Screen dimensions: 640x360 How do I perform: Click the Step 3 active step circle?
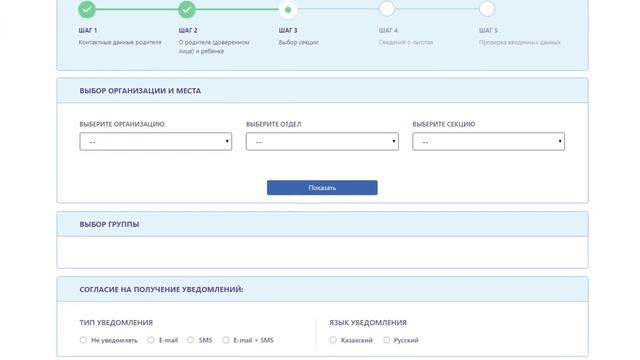(288, 9)
